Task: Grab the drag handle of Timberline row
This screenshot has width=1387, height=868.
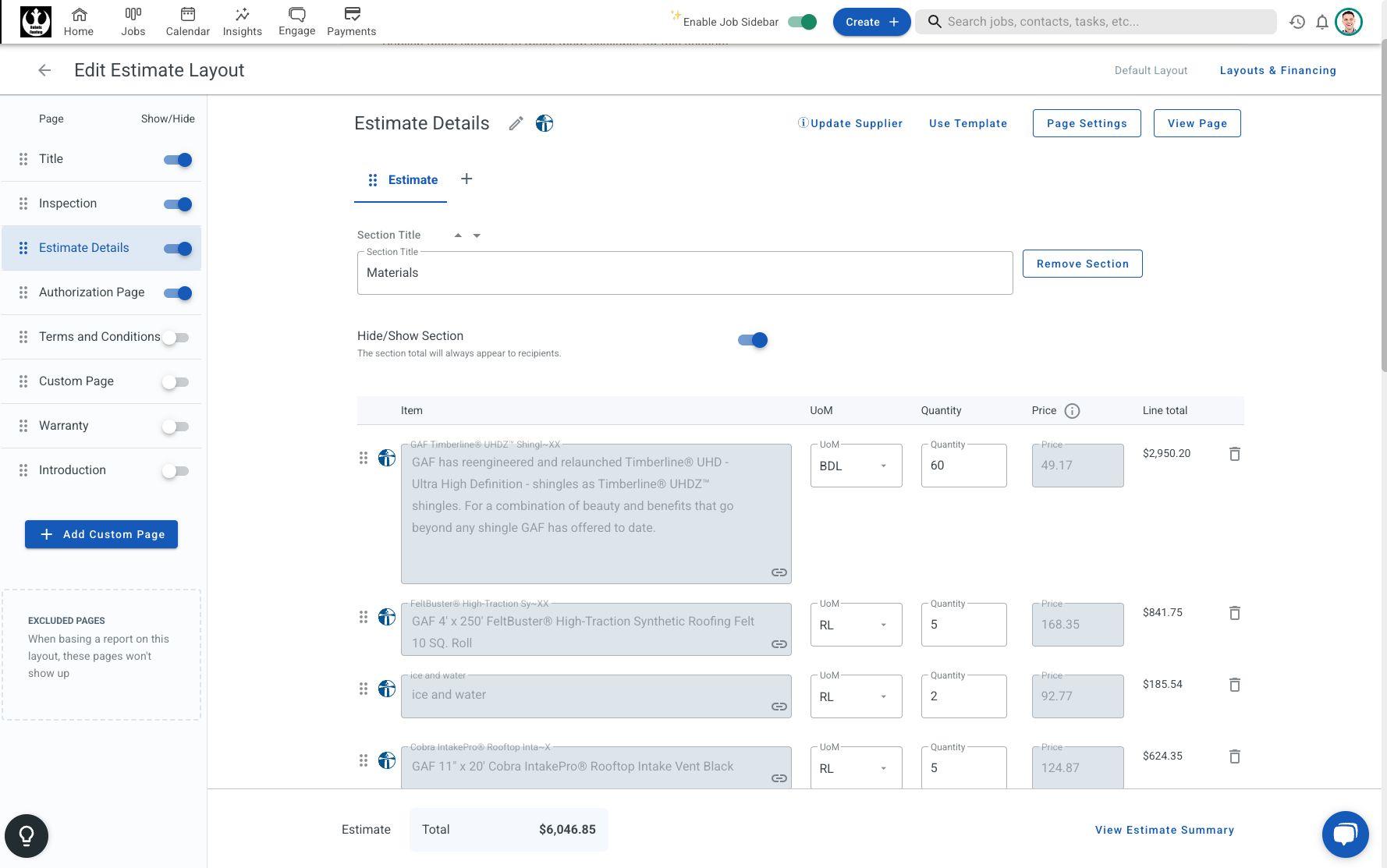Action: (x=364, y=458)
